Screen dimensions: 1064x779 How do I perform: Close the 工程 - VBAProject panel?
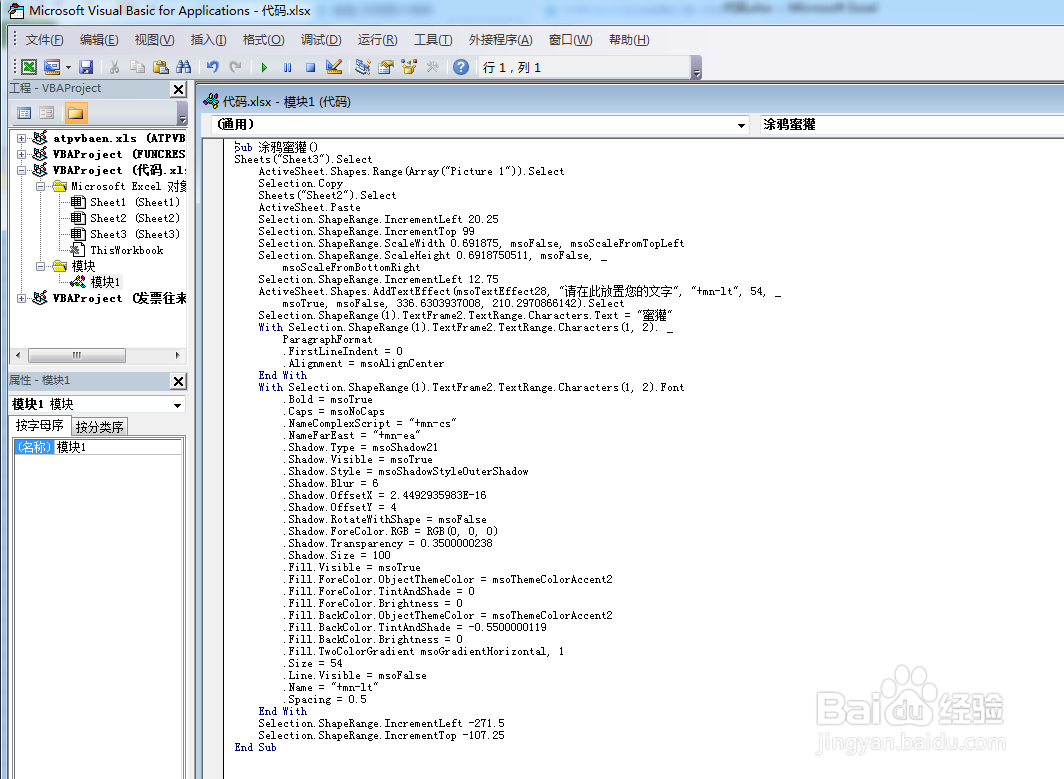178,89
